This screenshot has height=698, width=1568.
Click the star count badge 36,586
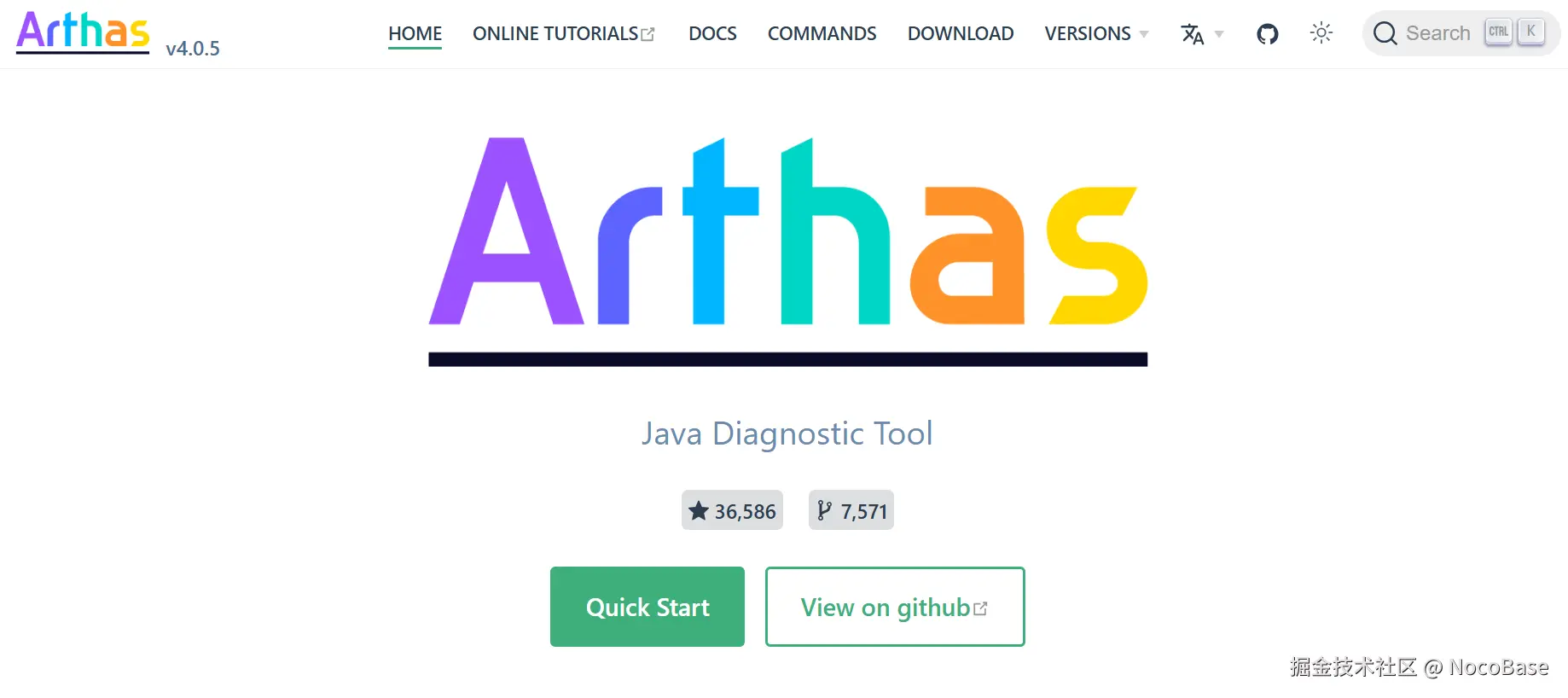[x=732, y=510]
